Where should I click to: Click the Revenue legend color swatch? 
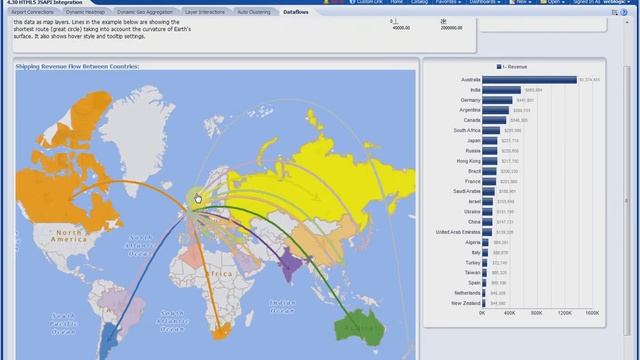[x=499, y=67]
